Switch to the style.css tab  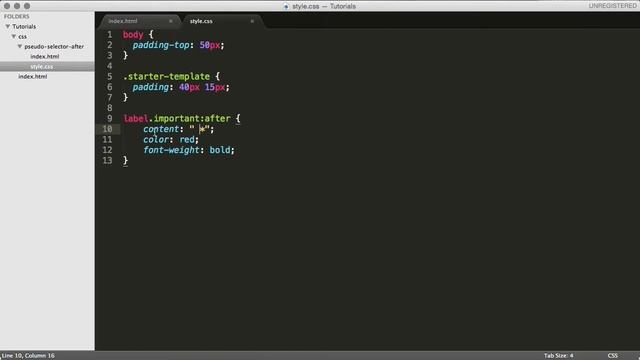pos(201,21)
